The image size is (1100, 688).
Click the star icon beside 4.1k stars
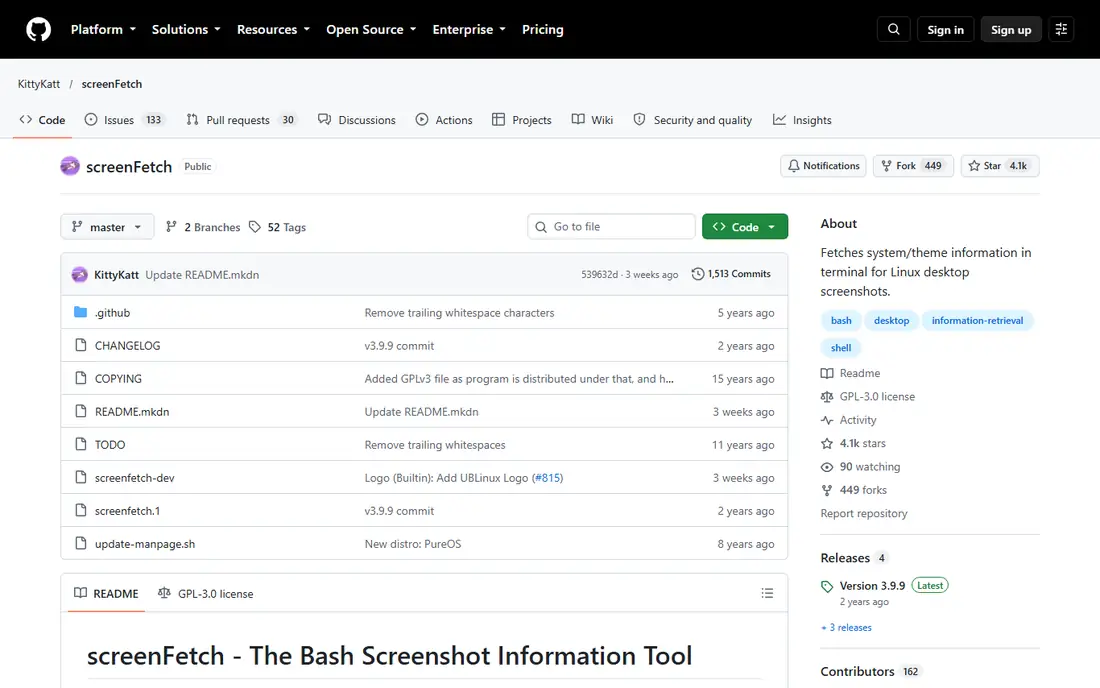click(827, 443)
